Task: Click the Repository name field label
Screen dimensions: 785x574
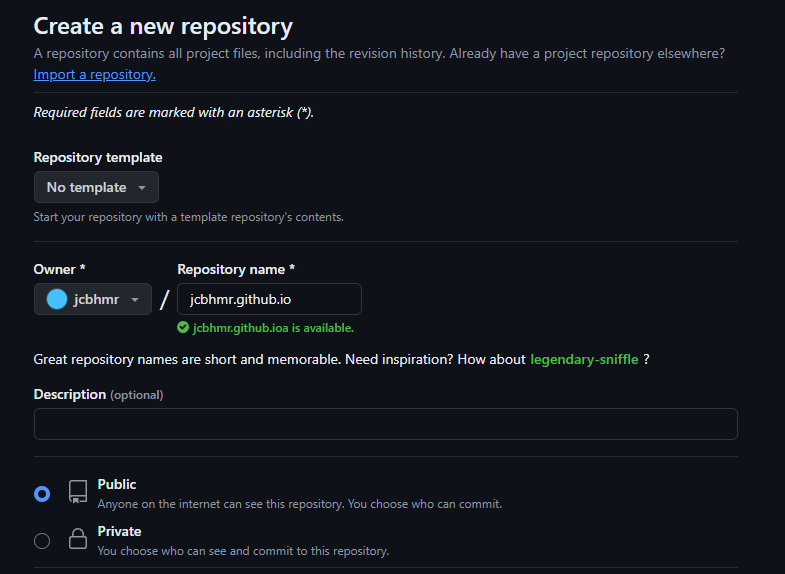Action: coord(236,269)
